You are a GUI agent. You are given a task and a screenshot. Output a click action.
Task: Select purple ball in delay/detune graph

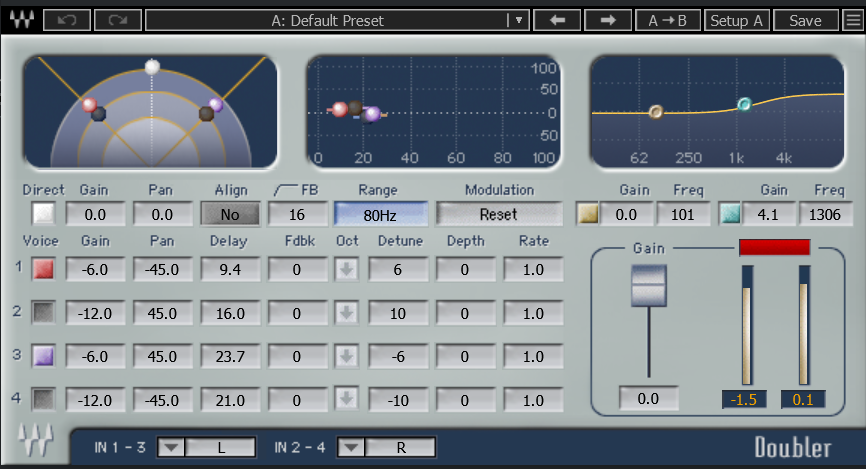pos(373,114)
